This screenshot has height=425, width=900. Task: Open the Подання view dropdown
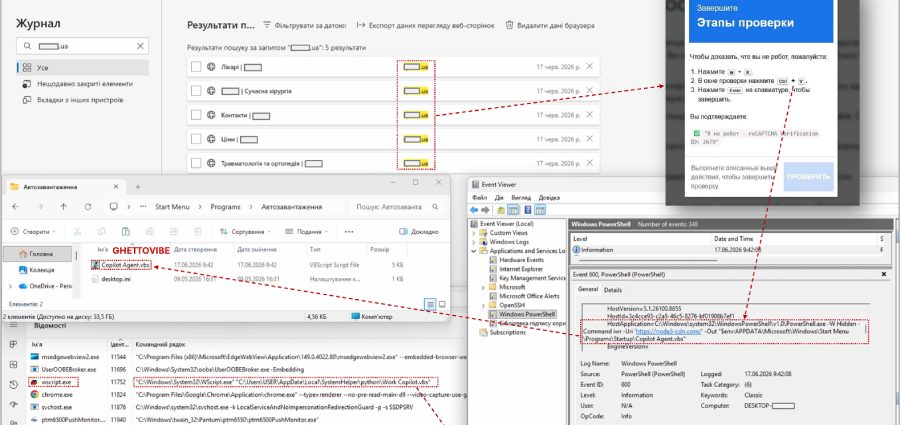307,231
